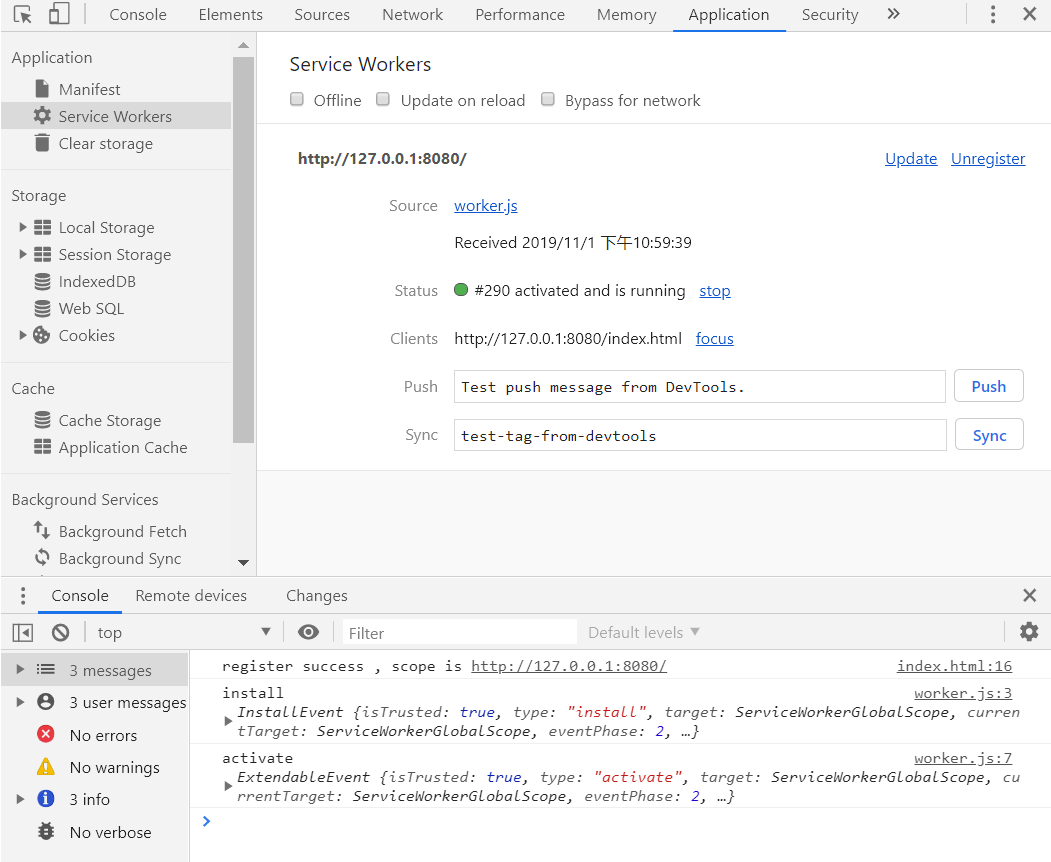Click the Update link
Screen dimensions: 1051x862
(x=911, y=159)
